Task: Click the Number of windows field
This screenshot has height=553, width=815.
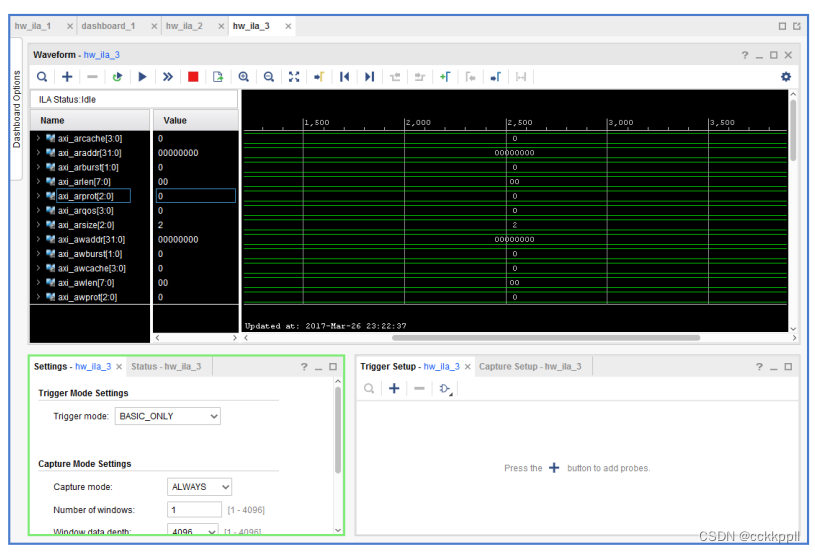Action: (193, 510)
